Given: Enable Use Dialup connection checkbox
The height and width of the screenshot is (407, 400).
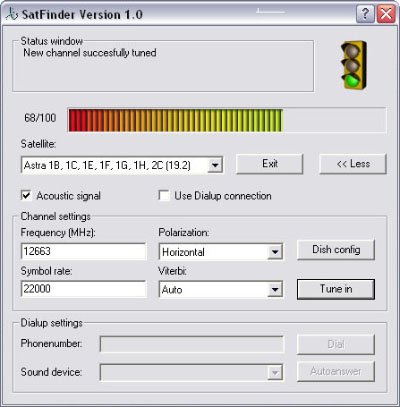Looking at the screenshot, I should [x=164, y=196].
